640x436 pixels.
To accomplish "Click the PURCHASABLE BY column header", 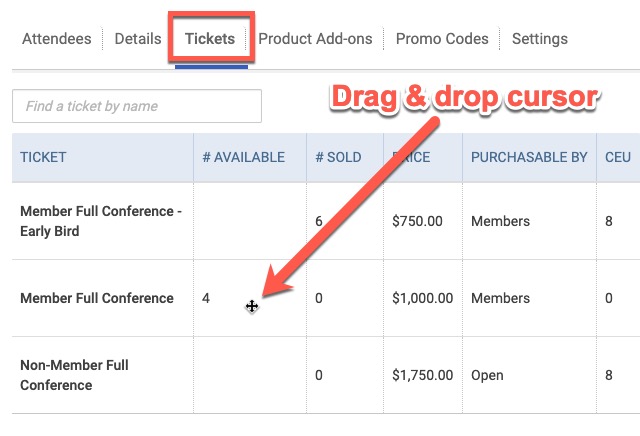I will pos(529,157).
